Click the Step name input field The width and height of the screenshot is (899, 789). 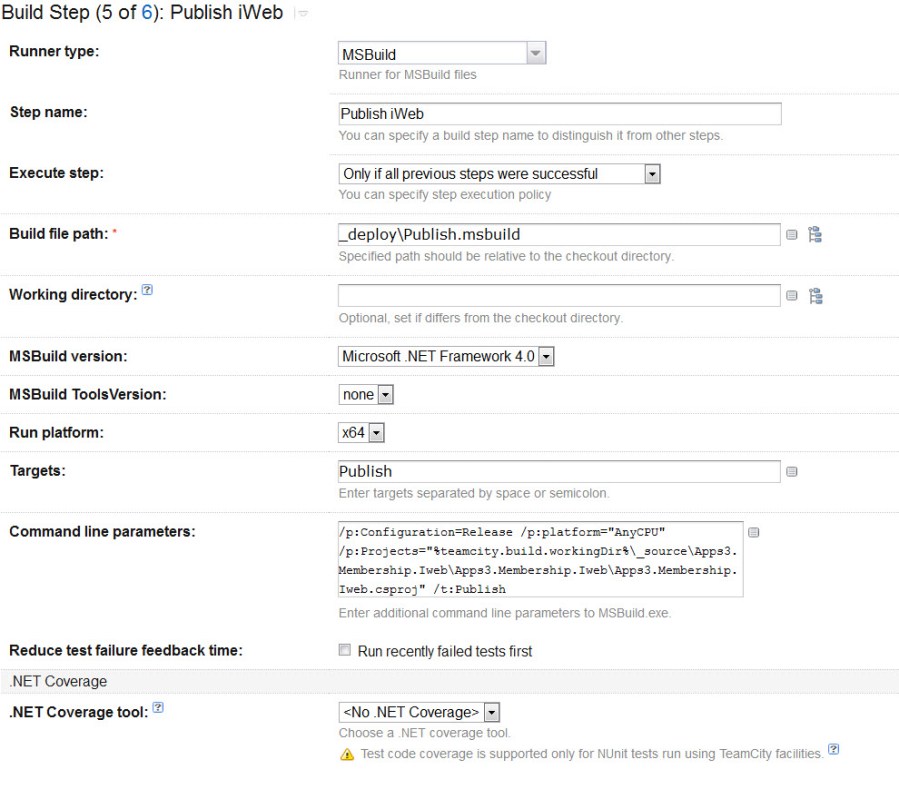tap(559, 114)
